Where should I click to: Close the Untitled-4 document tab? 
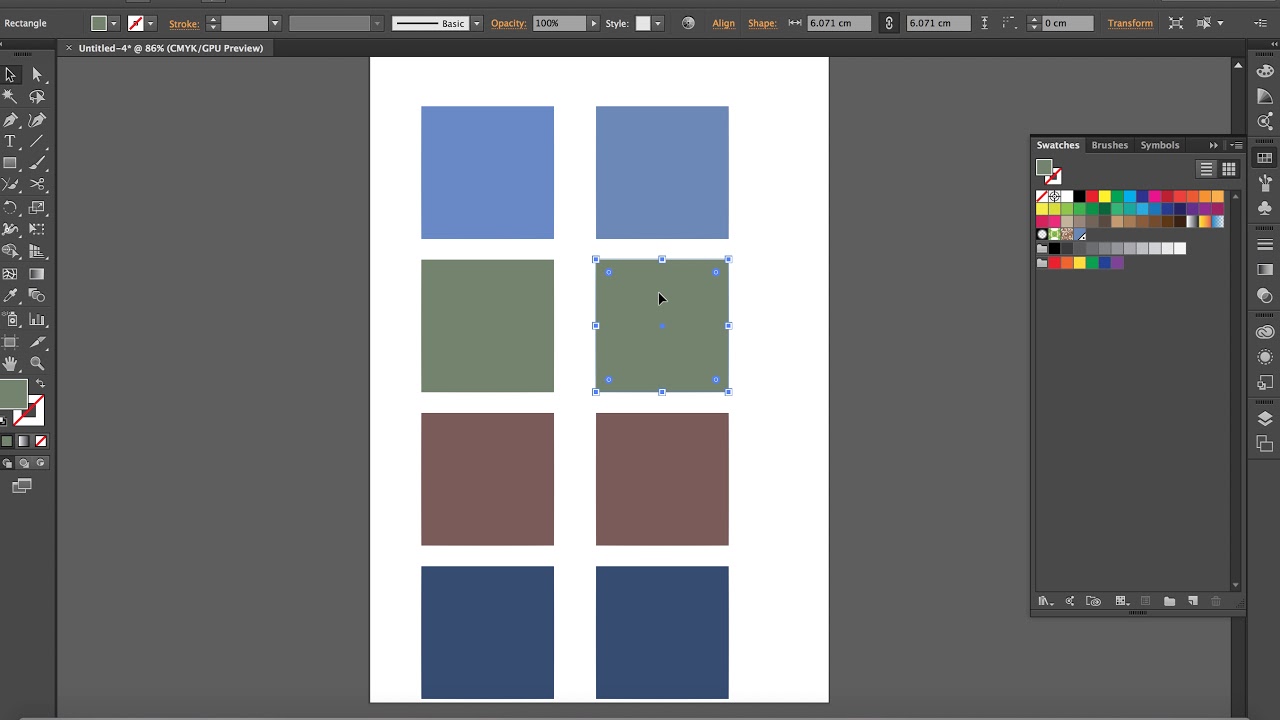[x=68, y=47]
